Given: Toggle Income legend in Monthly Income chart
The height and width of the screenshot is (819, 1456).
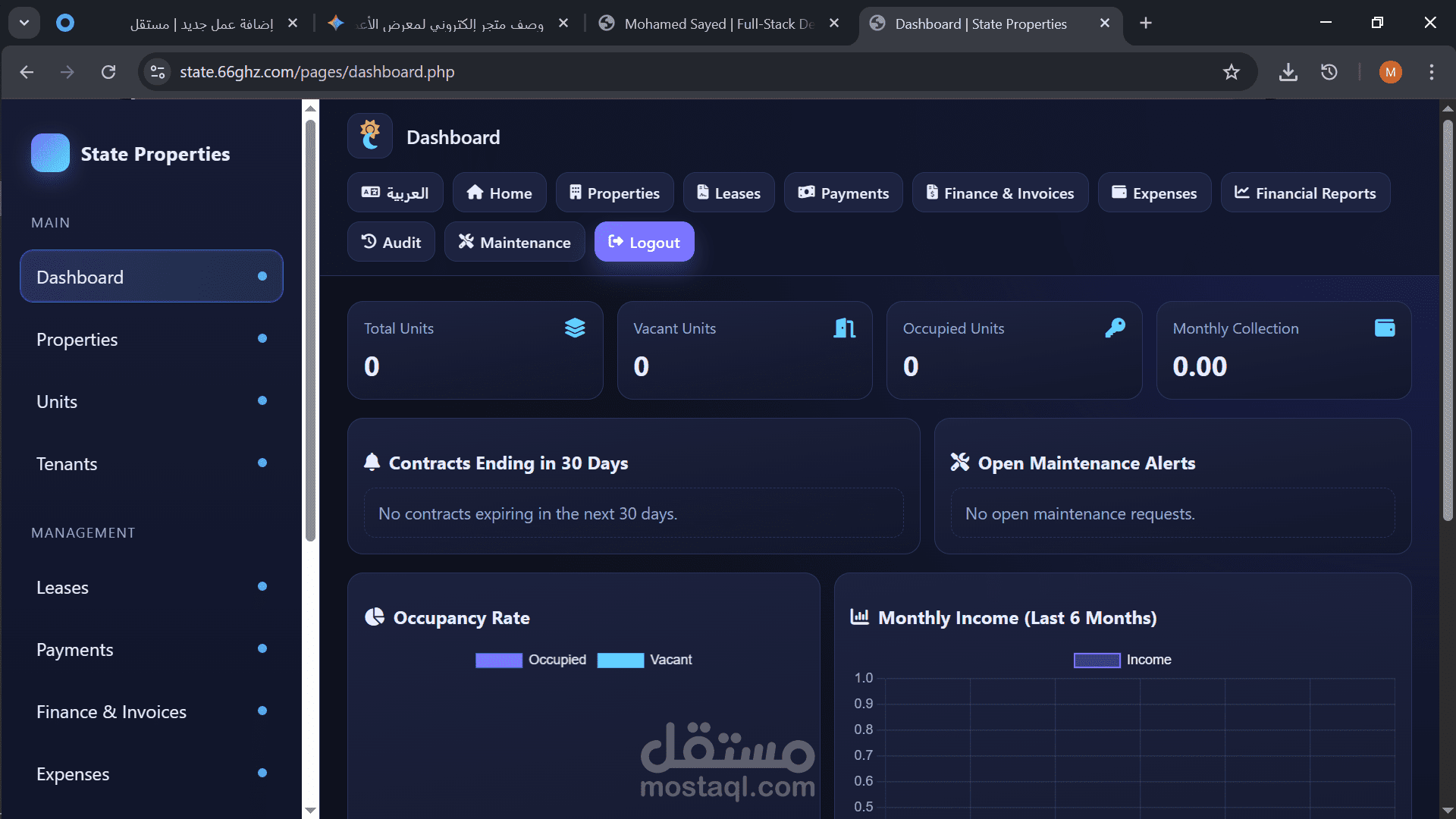Looking at the screenshot, I should coord(1122,660).
